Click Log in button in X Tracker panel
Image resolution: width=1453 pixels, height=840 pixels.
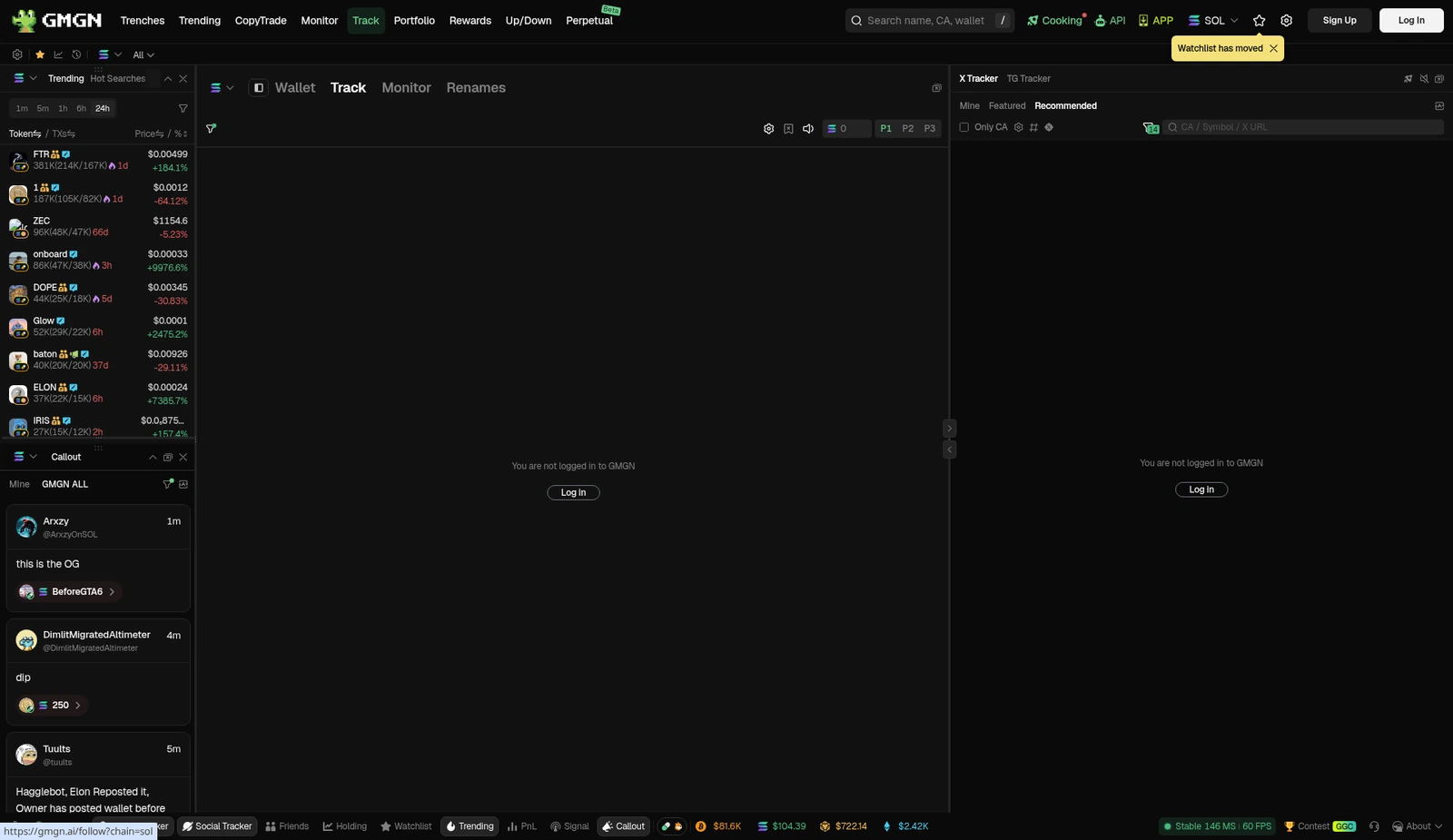point(1201,489)
